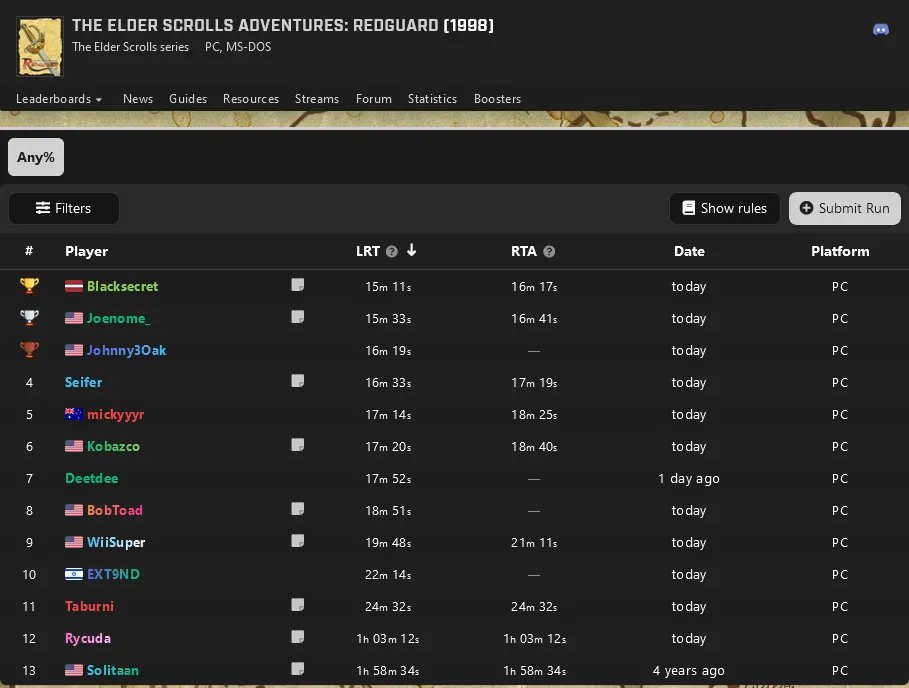This screenshot has width=909, height=688.
Task: Expand the Leaderboards dropdown menu
Action: click(59, 99)
